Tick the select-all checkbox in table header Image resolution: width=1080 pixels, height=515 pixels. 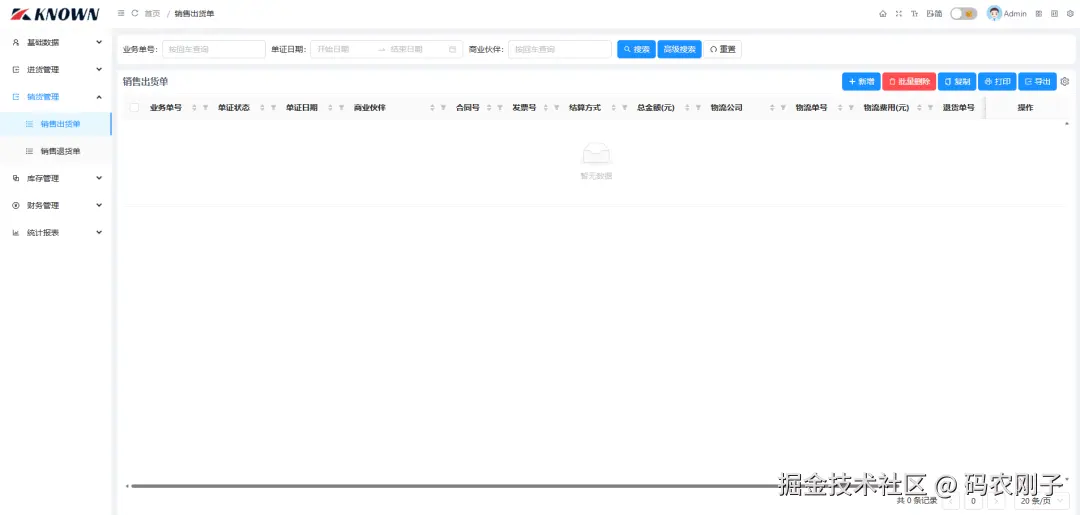click(134, 108)
